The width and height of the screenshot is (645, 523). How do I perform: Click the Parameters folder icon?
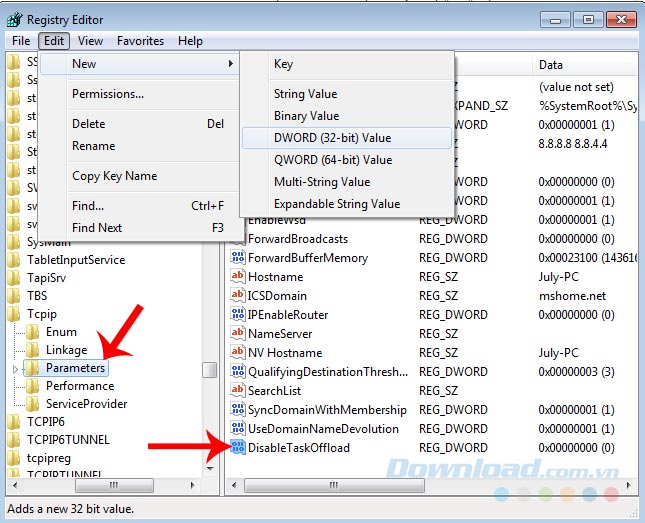33,368
